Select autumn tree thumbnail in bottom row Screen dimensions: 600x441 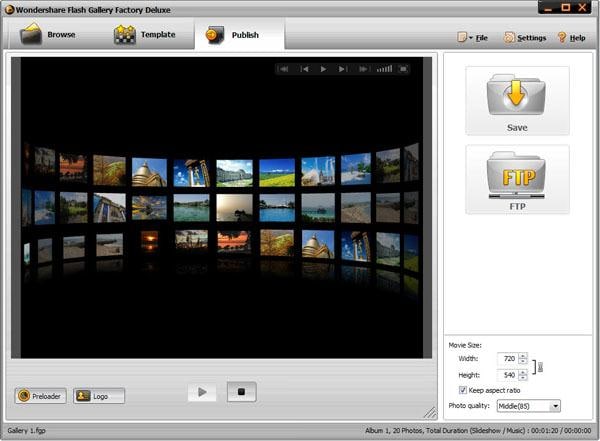(277, 243)
